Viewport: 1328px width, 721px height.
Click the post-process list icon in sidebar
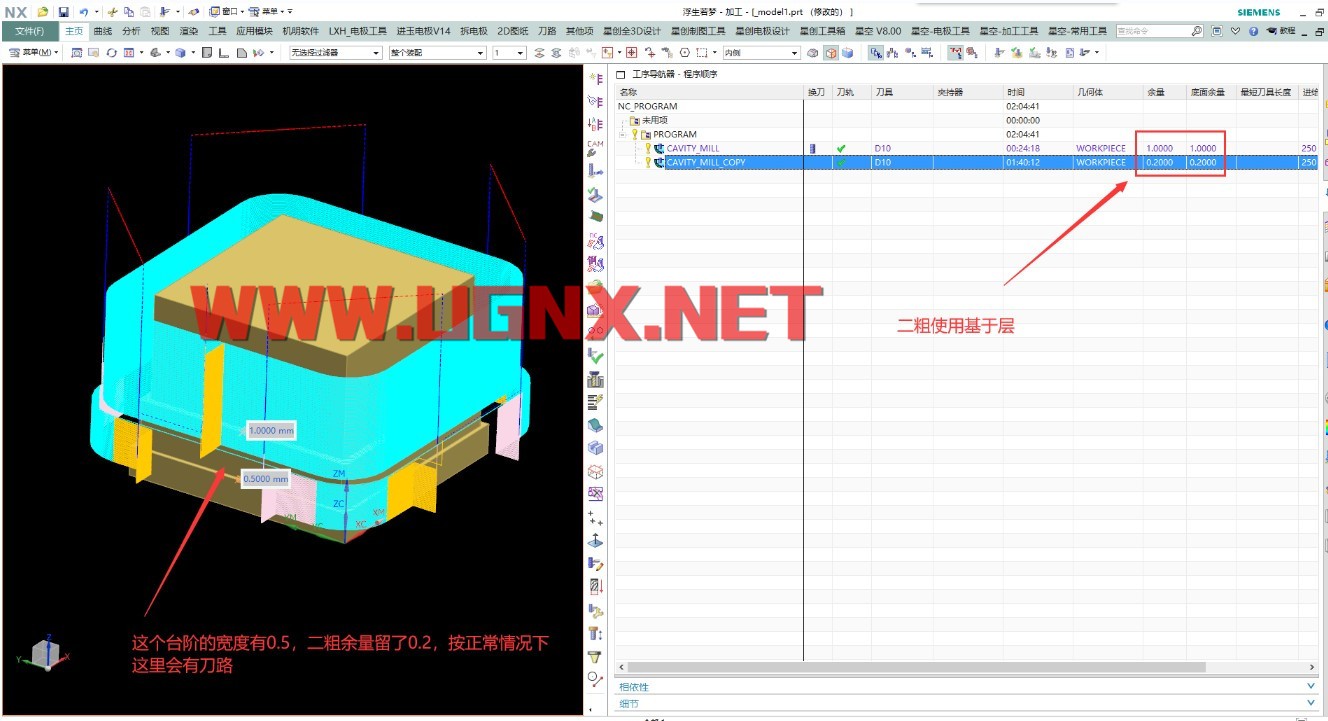point(596,402)
